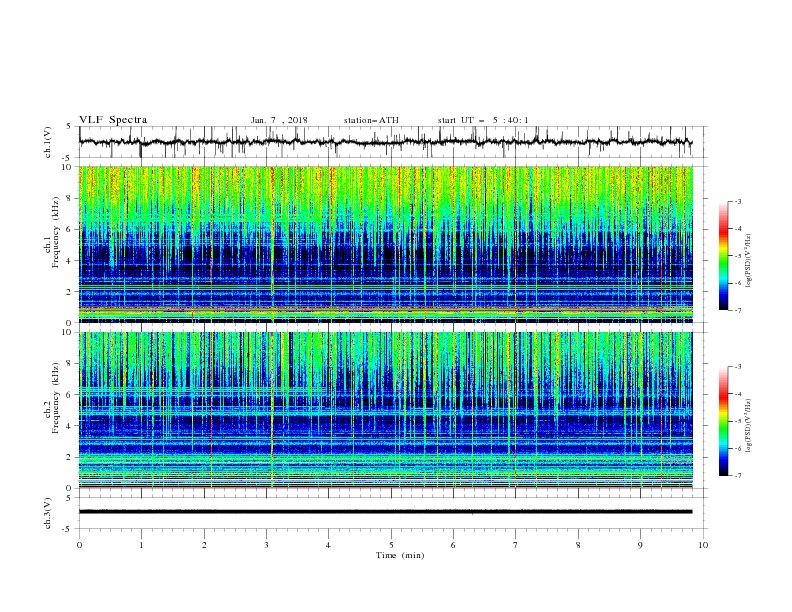Click the "-7" label on ch.2 colorbar

(x=737, y=475)
